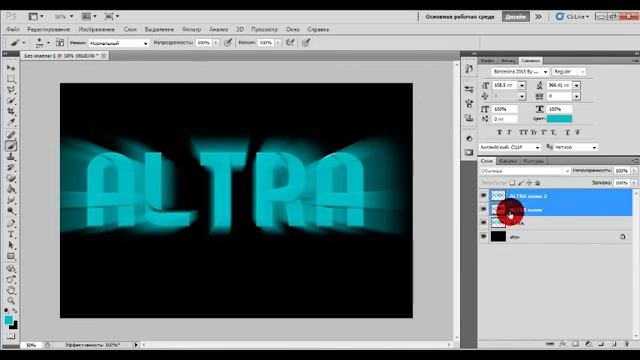
Task: Click the layer opacity percentage field
Action: coord(622,171)
